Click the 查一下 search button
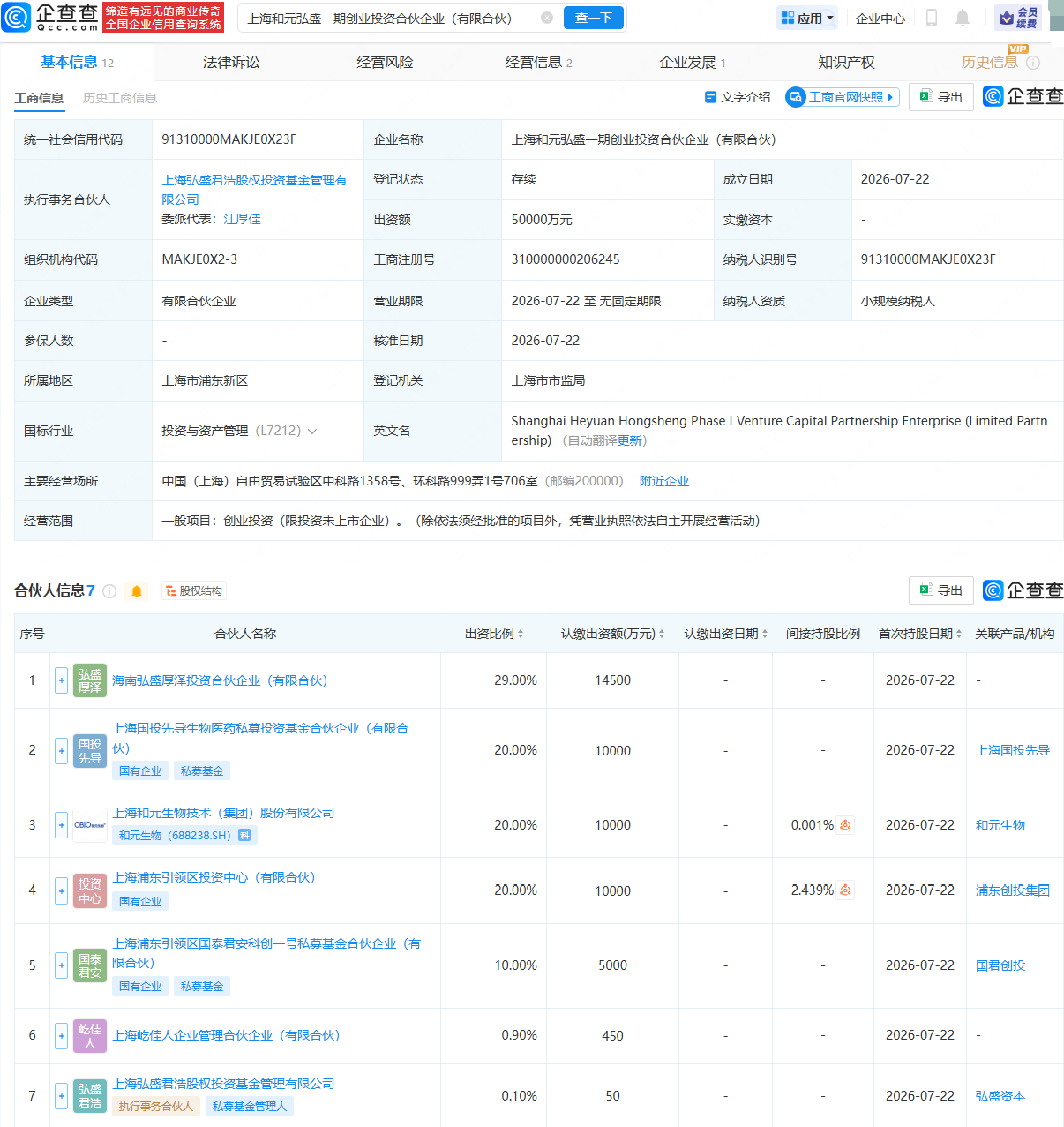This screenshot has height=1127, width=1064. [x=594, y=18]
